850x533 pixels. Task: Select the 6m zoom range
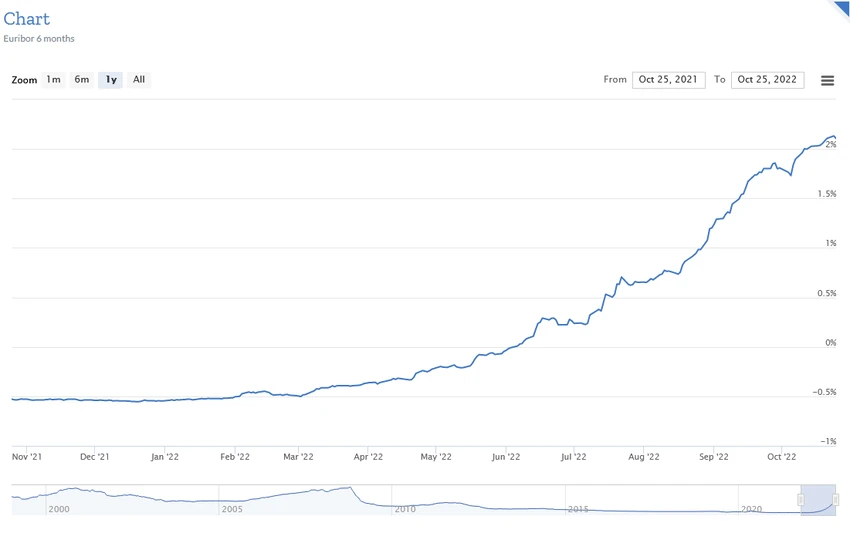[82, 80]
